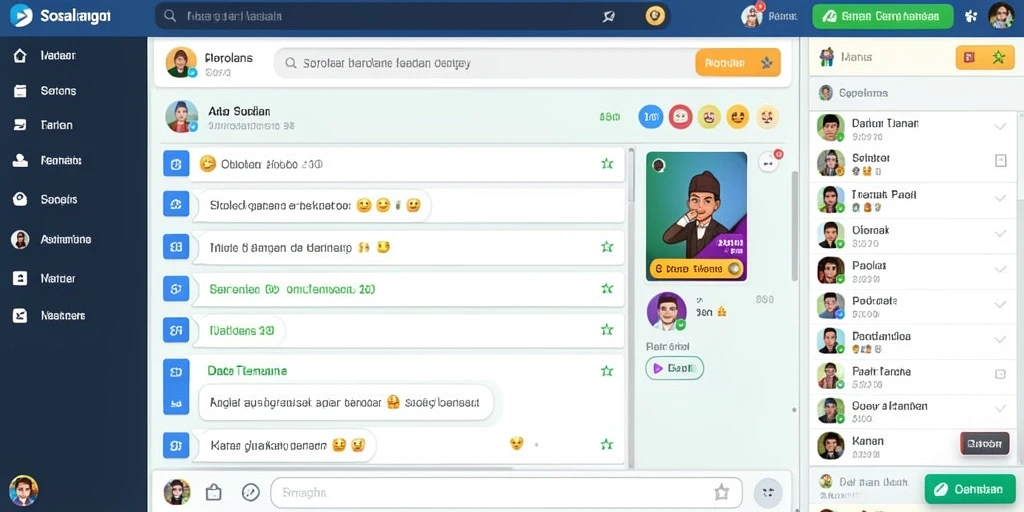
Task: Open the Farlon sidebar icon
Action: coord(20,125)
